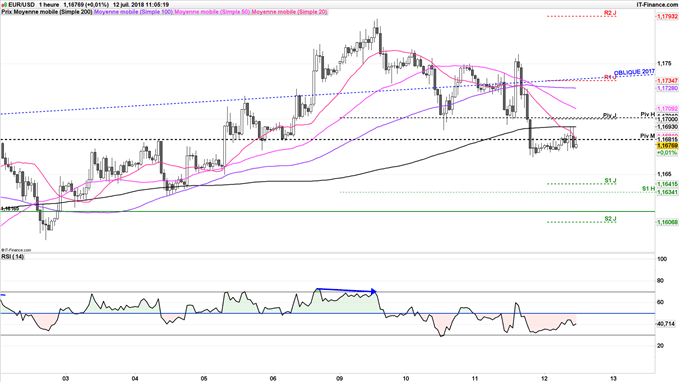The image size is (679, 382).
Task: Click date label 13 on time axis
Action: pyautogui.click(x=613, y=378)
